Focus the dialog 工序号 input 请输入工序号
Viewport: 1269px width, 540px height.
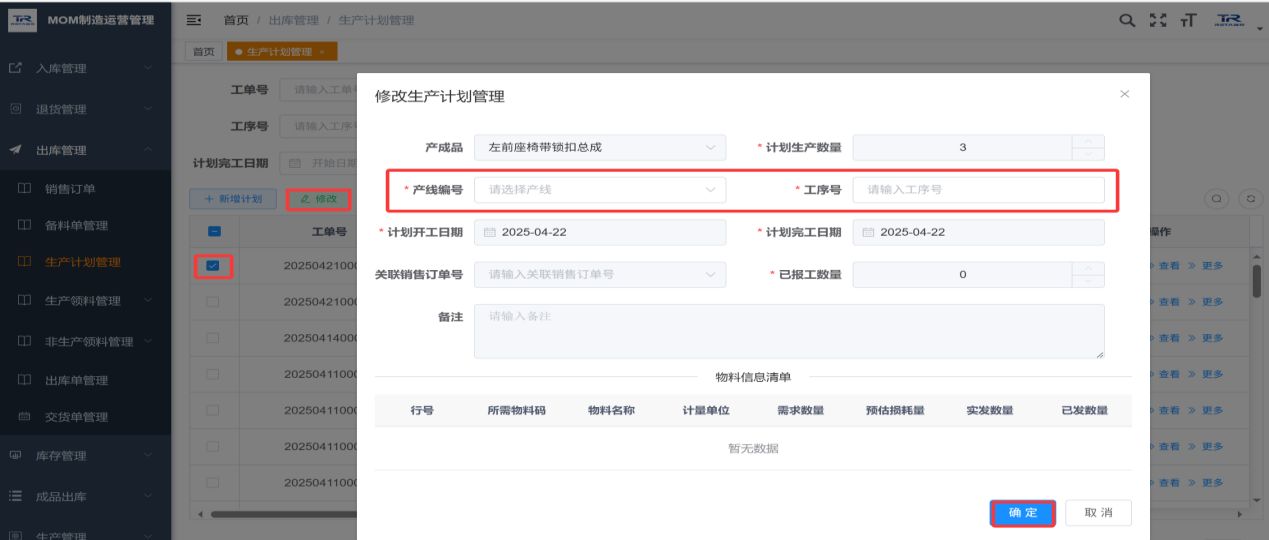pyautogui.click(x=978, y=189)
